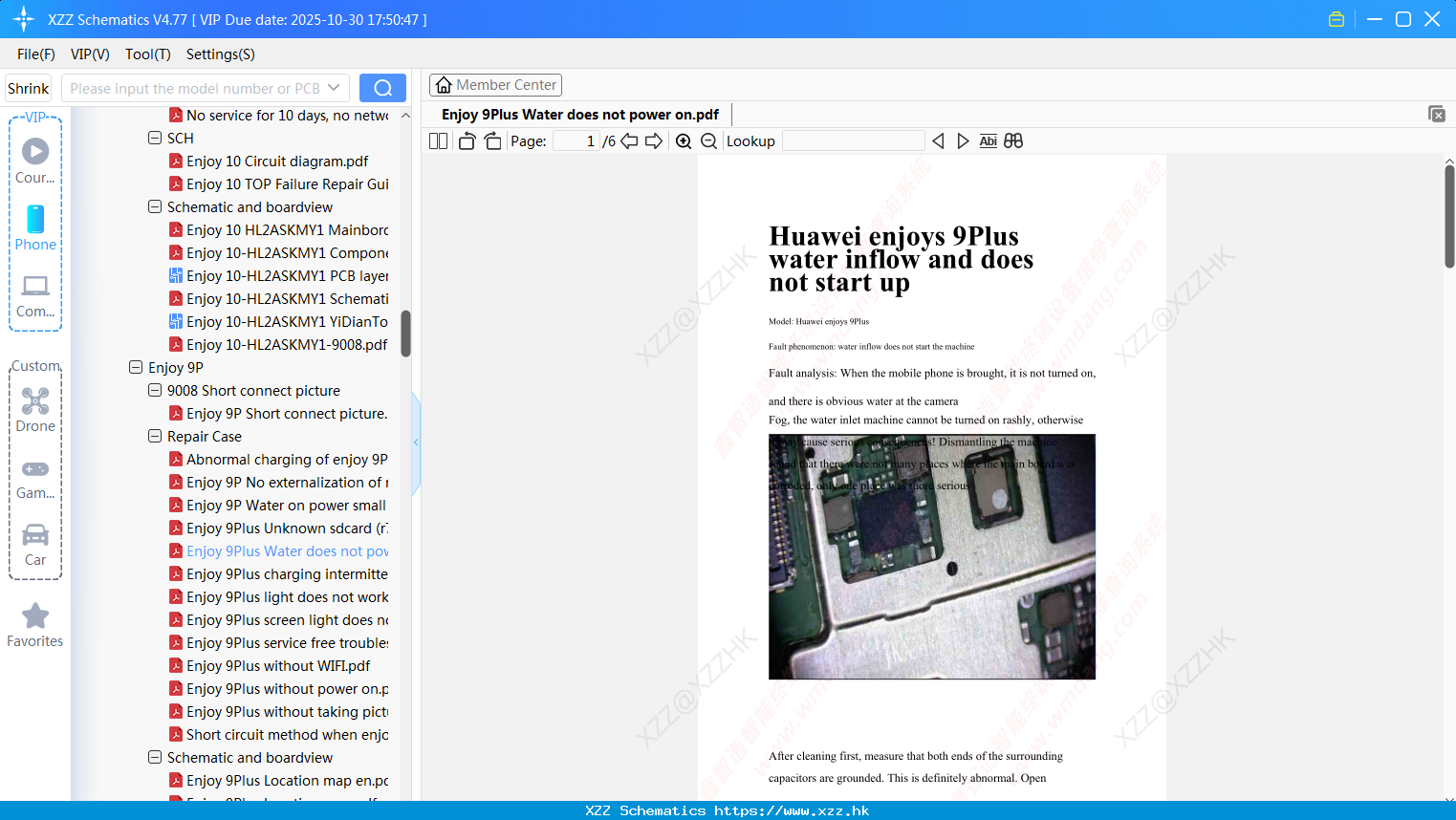
Task: Collapse the Repair Case folder
Action: (x=155, y=436)
